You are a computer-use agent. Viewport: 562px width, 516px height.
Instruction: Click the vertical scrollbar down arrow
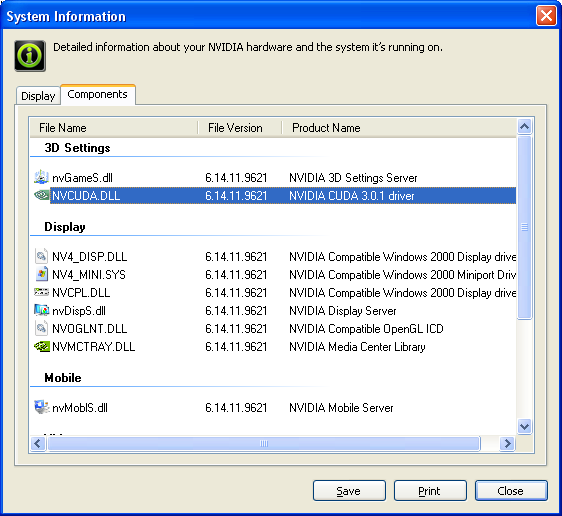coord(524,426)
